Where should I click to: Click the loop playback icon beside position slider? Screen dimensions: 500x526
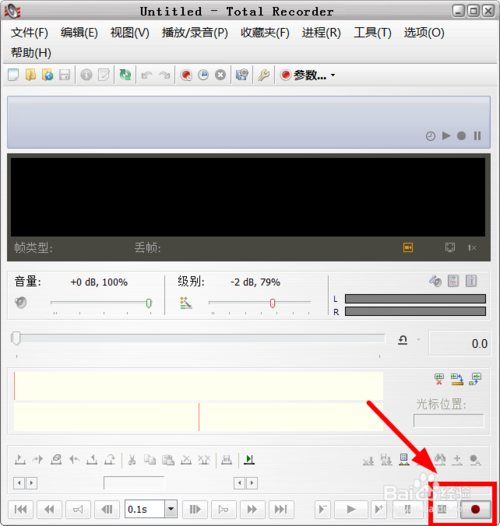[x=403, y=340]
